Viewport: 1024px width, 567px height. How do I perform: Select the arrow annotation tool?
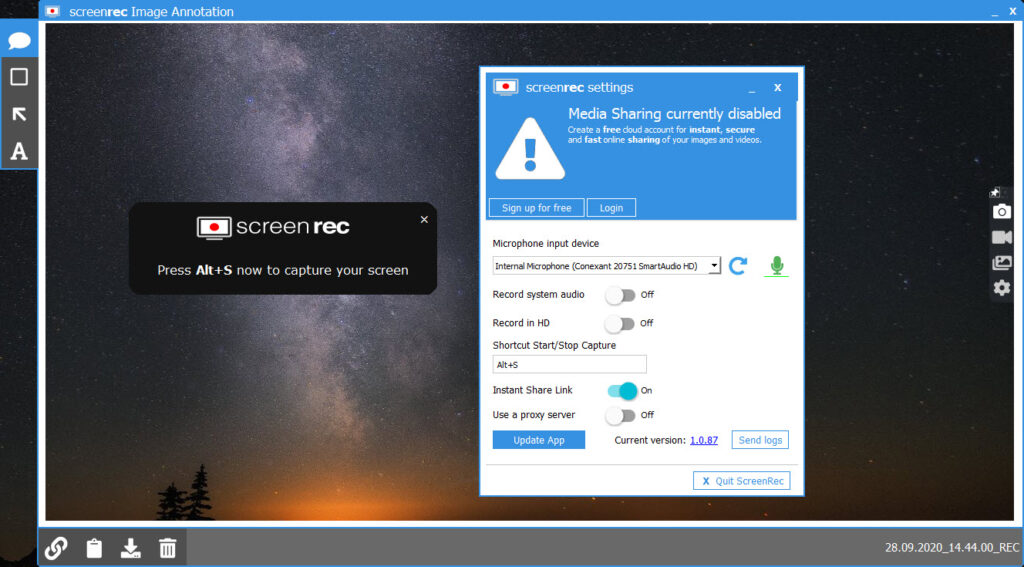pos(19,114)
